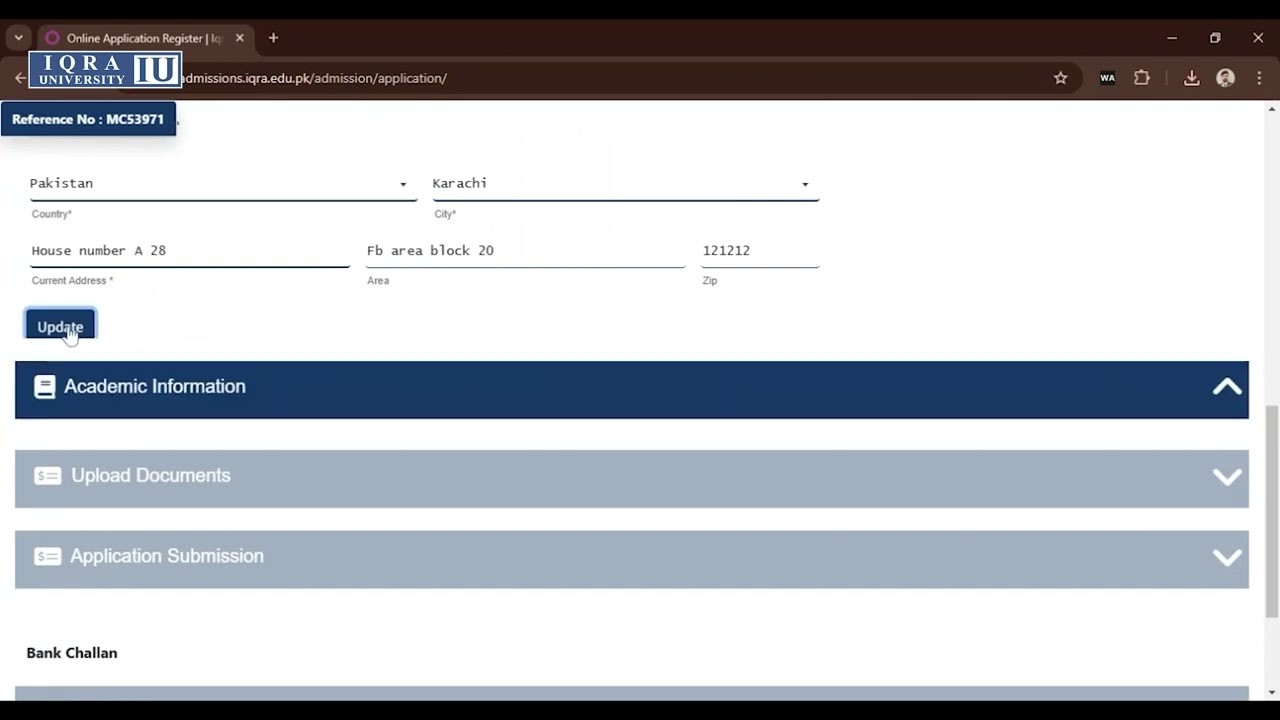The image size is (1280, 720).
Task: Click the Bank Challan heading
Action: (72, 653)
